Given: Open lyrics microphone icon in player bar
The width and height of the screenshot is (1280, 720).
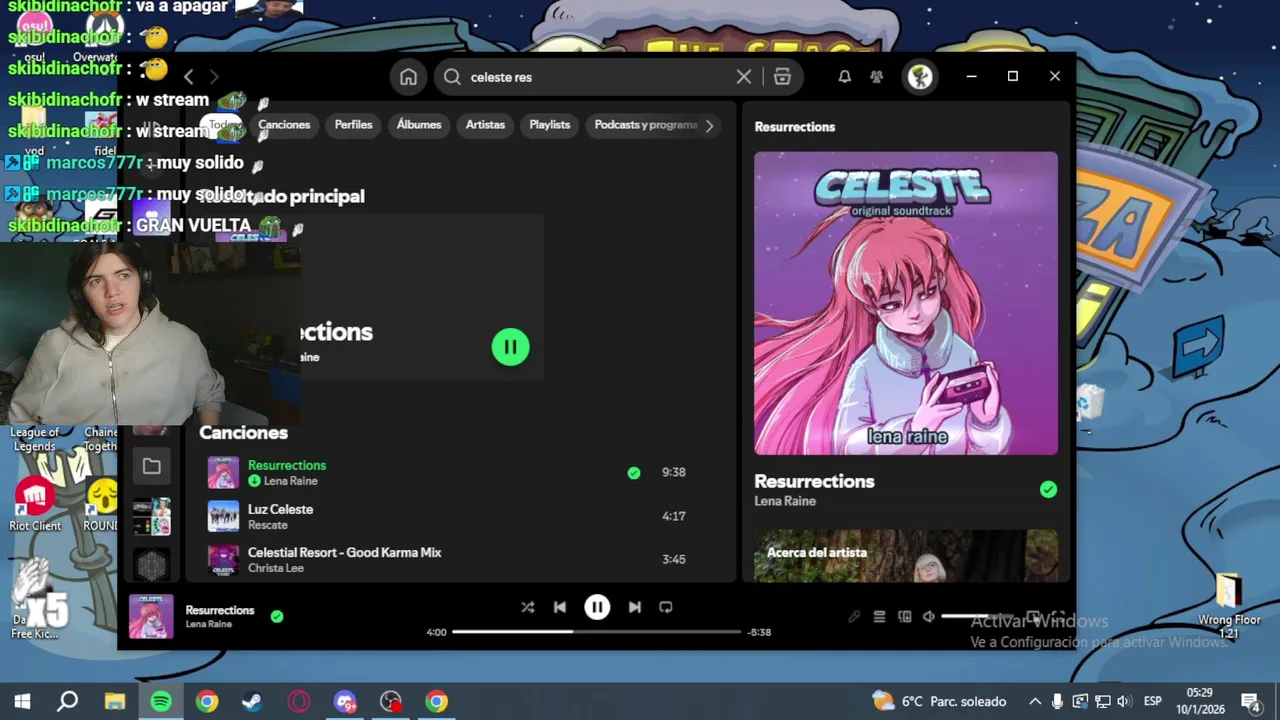Looking at the screenshot, I should coord(854,617).
